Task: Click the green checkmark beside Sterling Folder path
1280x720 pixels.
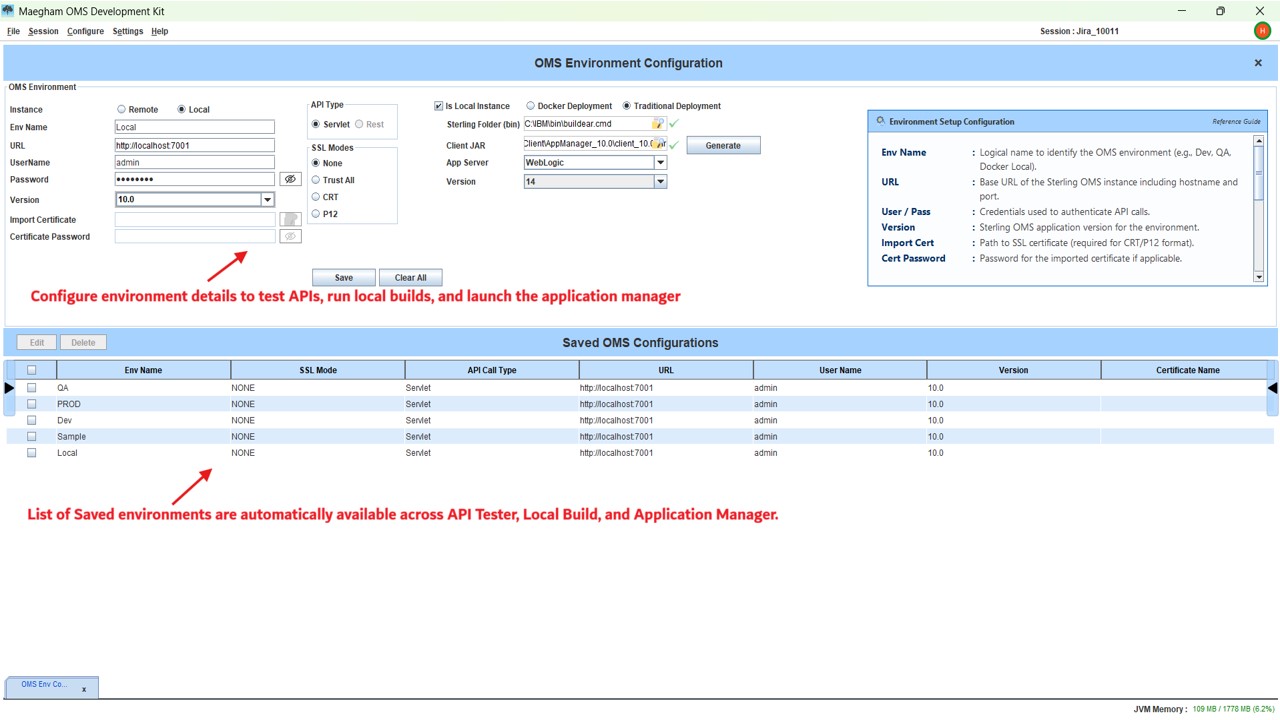Action: [x=671, y=124]
